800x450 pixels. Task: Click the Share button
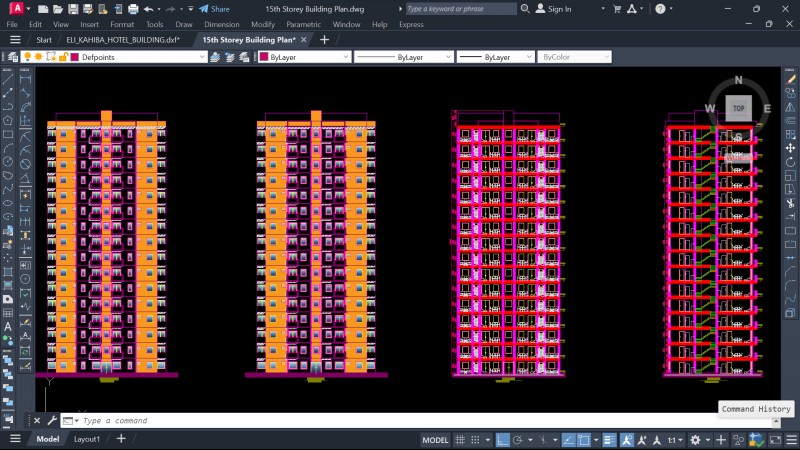coord(214,9)
